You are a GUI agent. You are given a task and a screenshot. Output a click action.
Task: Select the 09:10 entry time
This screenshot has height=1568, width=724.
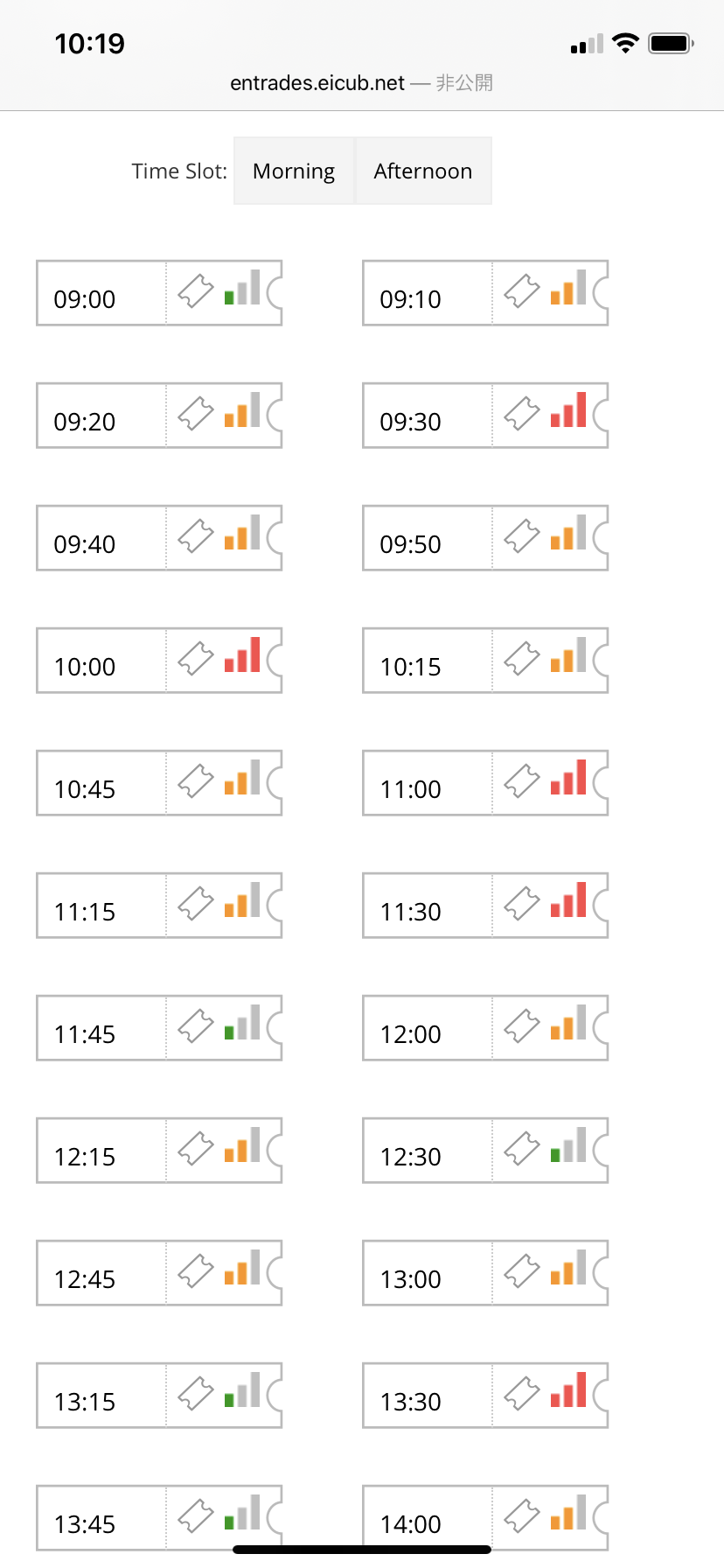tap(485, 293)
